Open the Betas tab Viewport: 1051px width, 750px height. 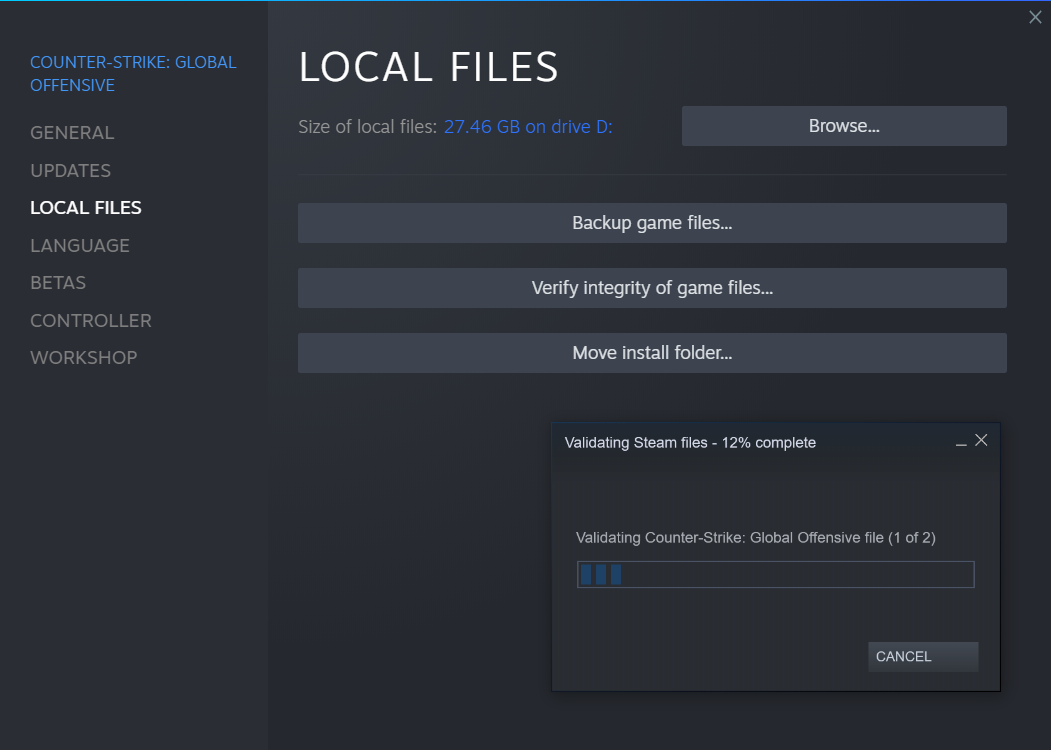pyautogui.click(x=58, y=283)
